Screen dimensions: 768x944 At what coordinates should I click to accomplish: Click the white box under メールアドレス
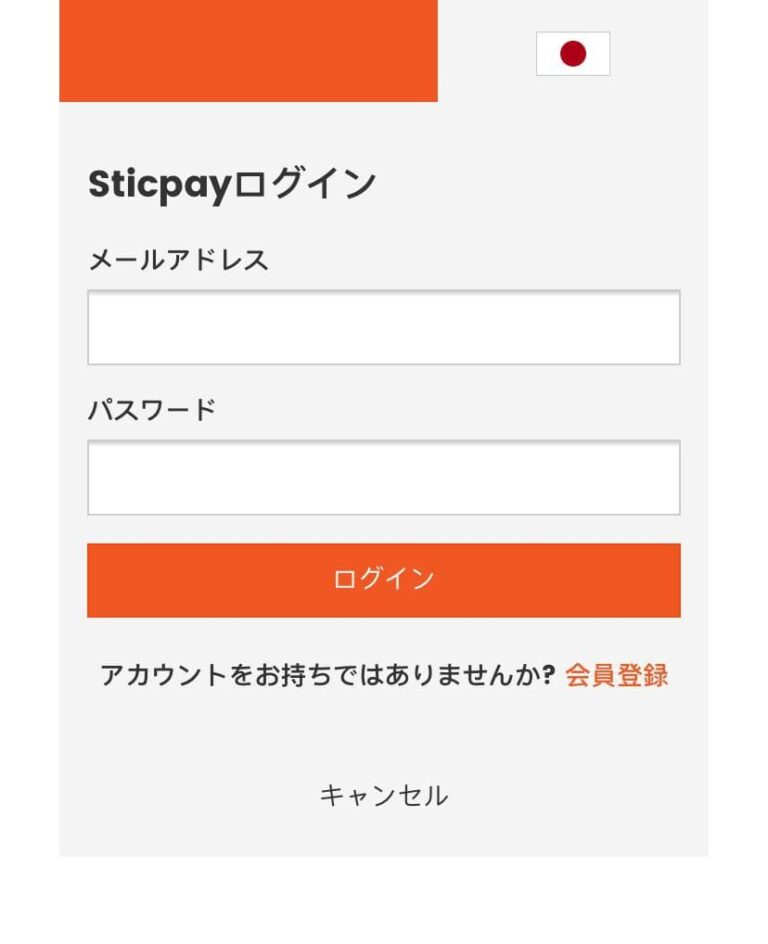click(x=383, y=327)
